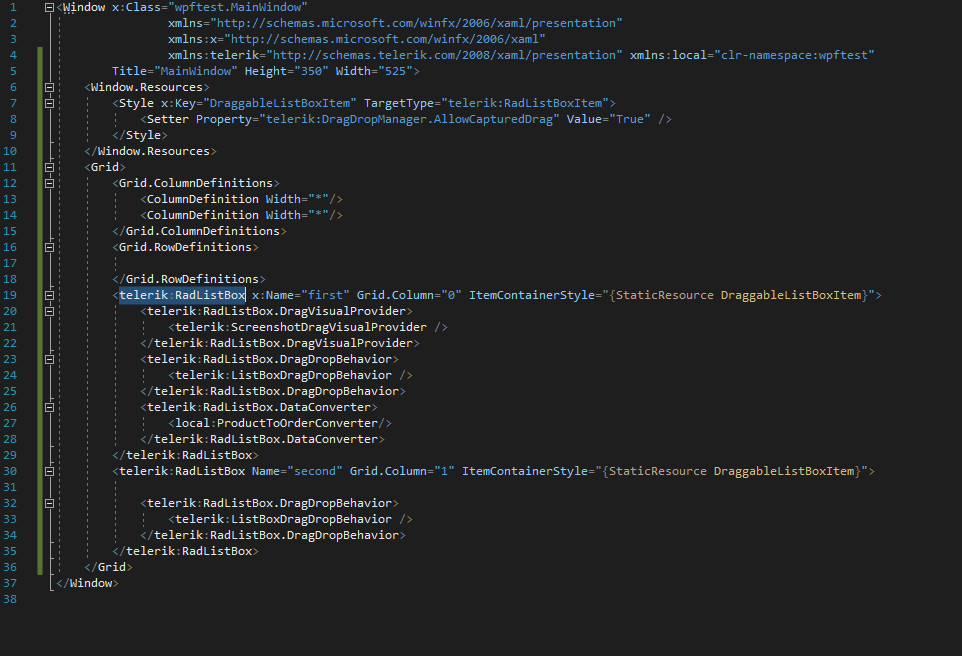Image resolution: width=962 pixels, height=656 pixels.
Task: Click the Title "MainWindow" attribute value
Action: click(x=196, y=71)
